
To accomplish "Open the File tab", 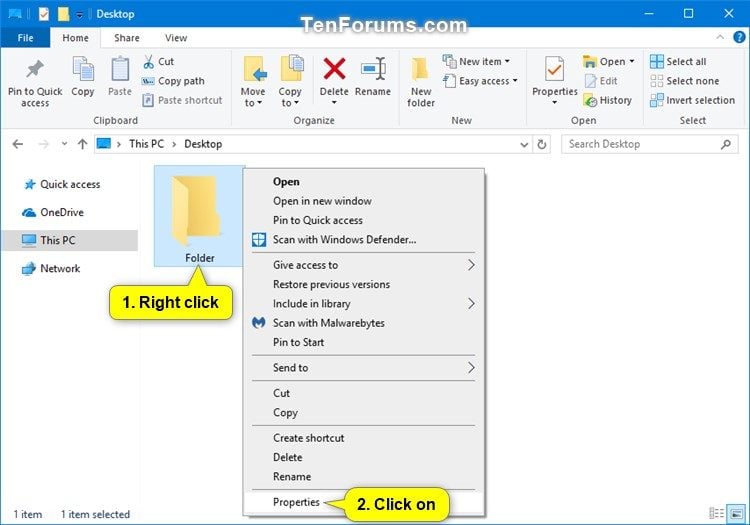I will [25, 38].
